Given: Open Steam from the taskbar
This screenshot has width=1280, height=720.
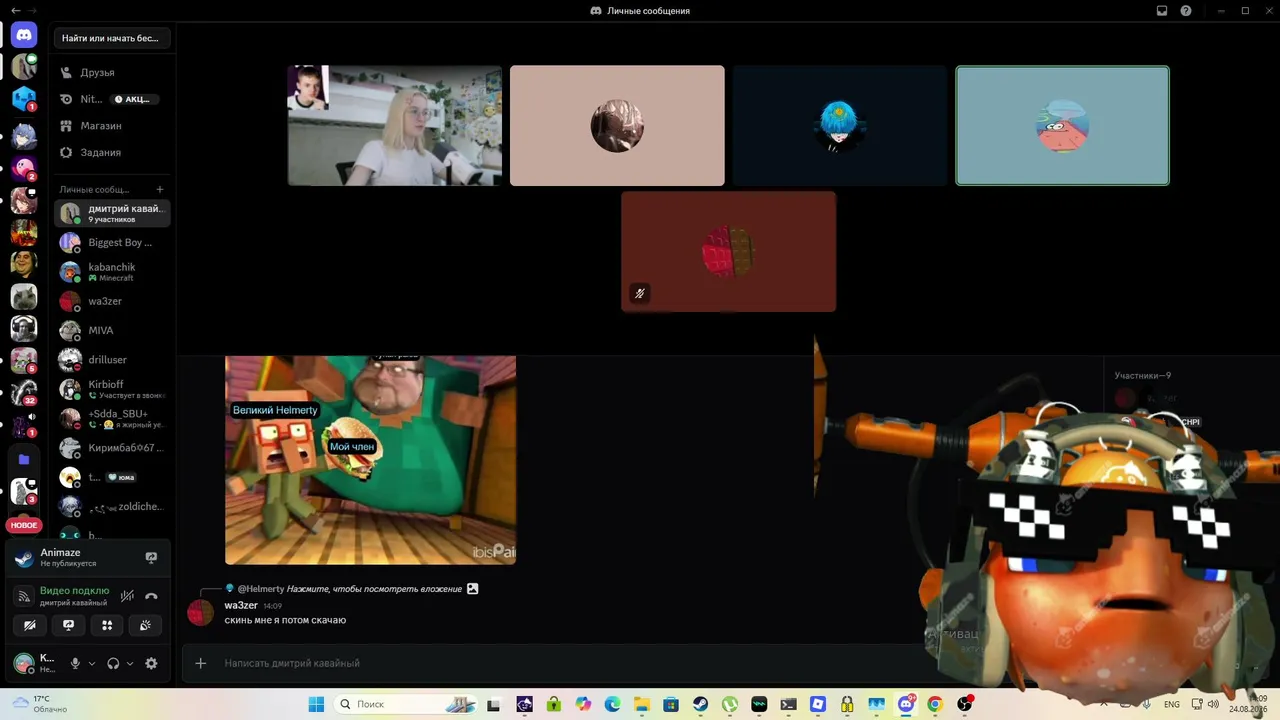Looking at the screenshot, I should [700, 704].
